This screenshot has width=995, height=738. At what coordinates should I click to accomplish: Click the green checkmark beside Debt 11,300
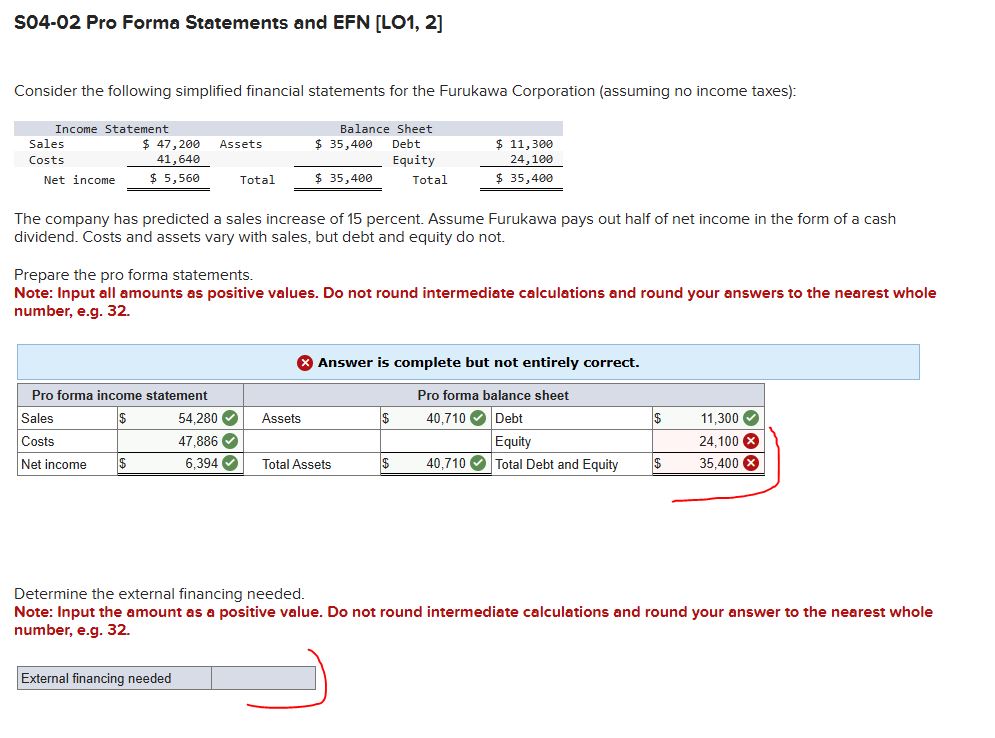tap(751, 418)
